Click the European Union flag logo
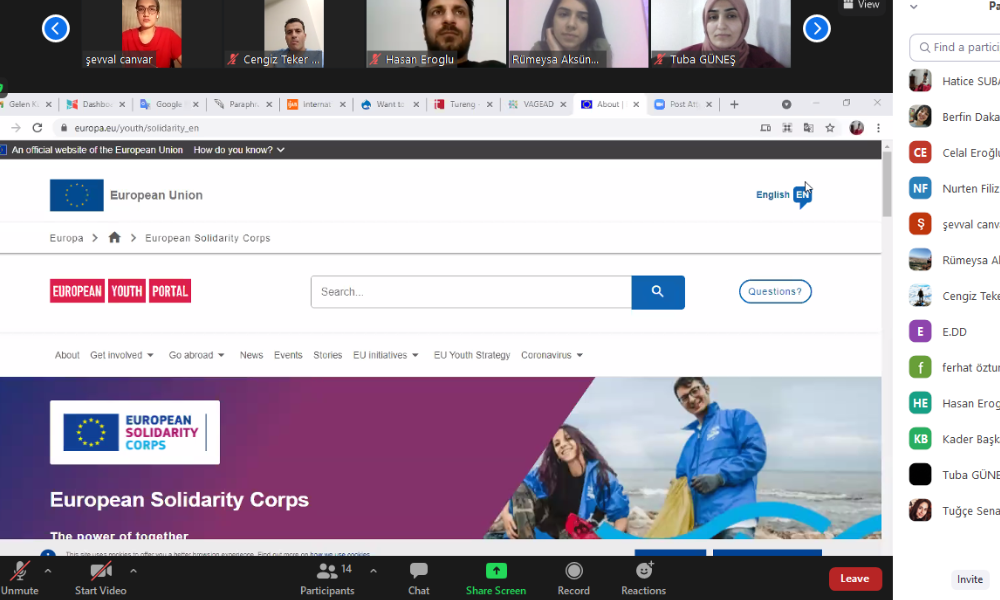 point(77,195)
